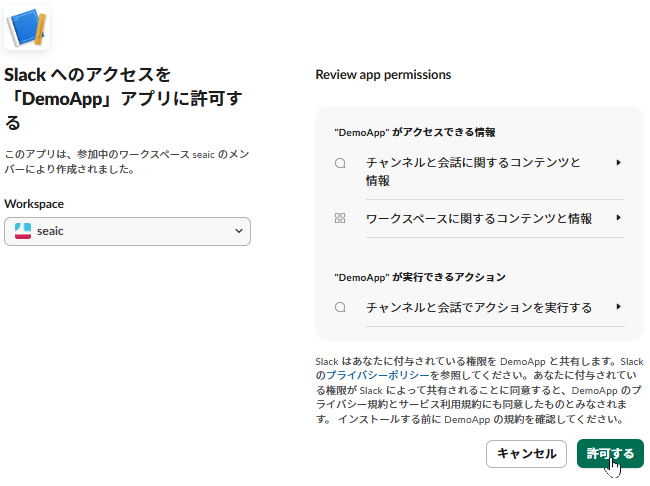
Task: Click speech bubble icon beside チャンネルと会話でアクションを実行する
Action: click(x=340, y=307)
